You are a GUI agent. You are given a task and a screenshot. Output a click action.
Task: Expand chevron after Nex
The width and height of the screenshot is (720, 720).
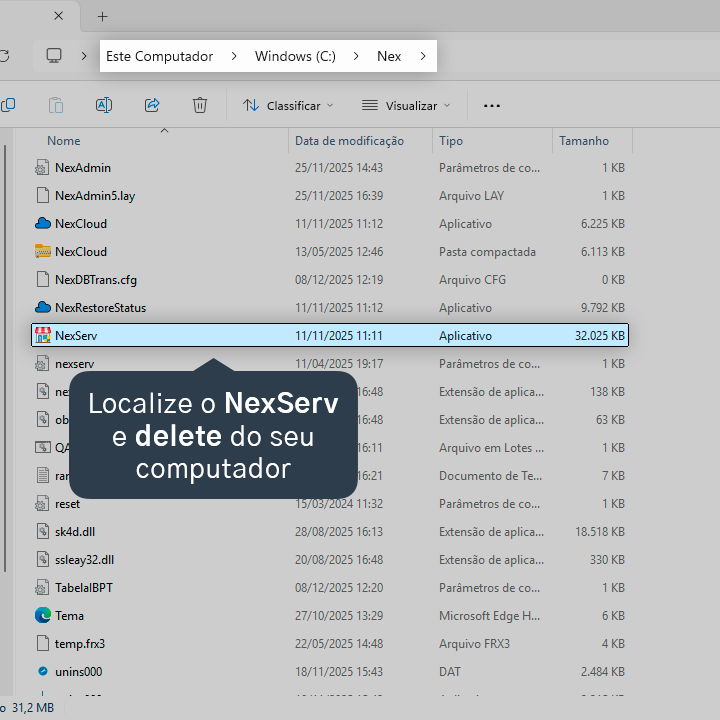click(423, 56)
